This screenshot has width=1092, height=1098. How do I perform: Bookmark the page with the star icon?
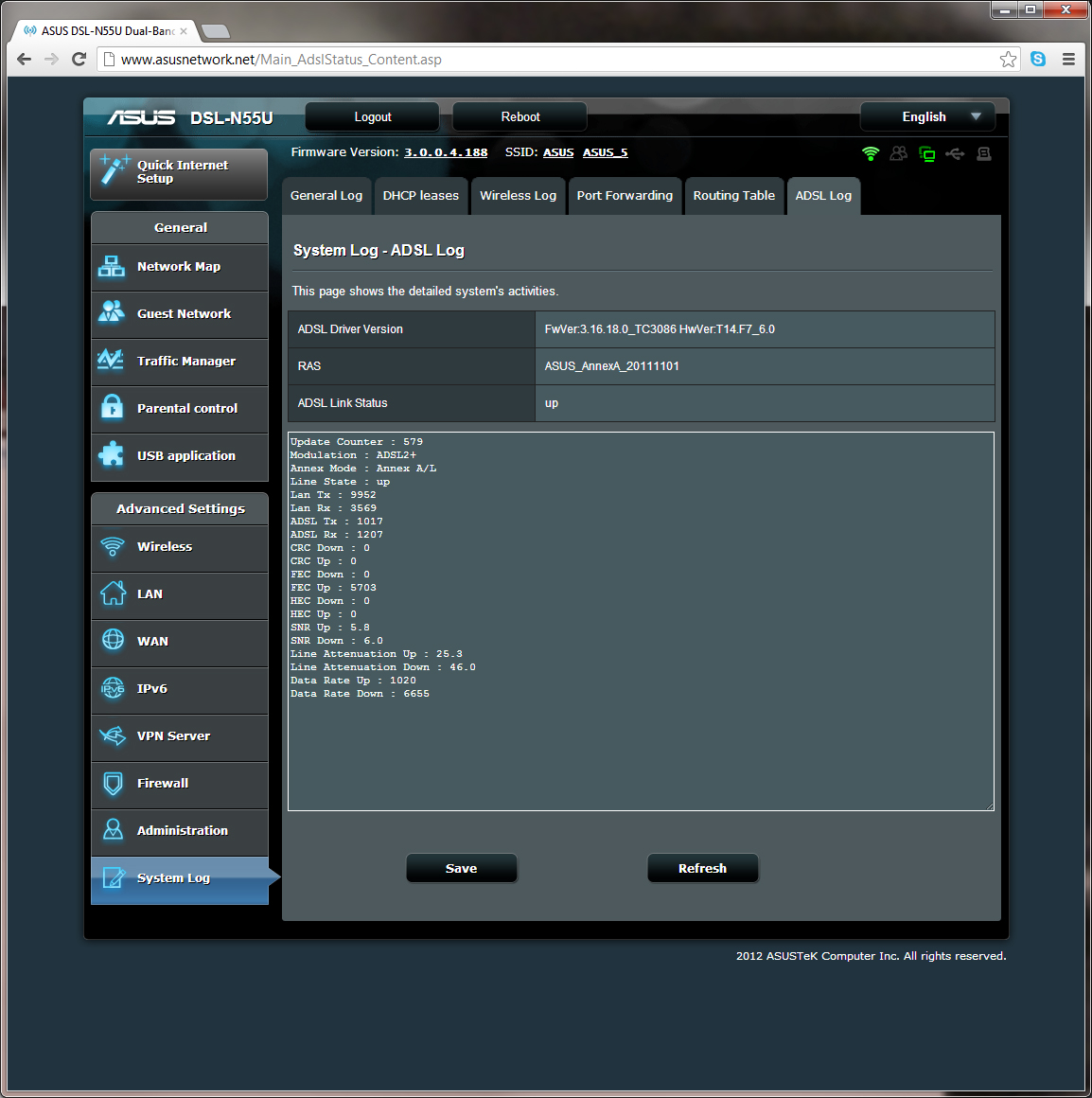(1008, 60)
